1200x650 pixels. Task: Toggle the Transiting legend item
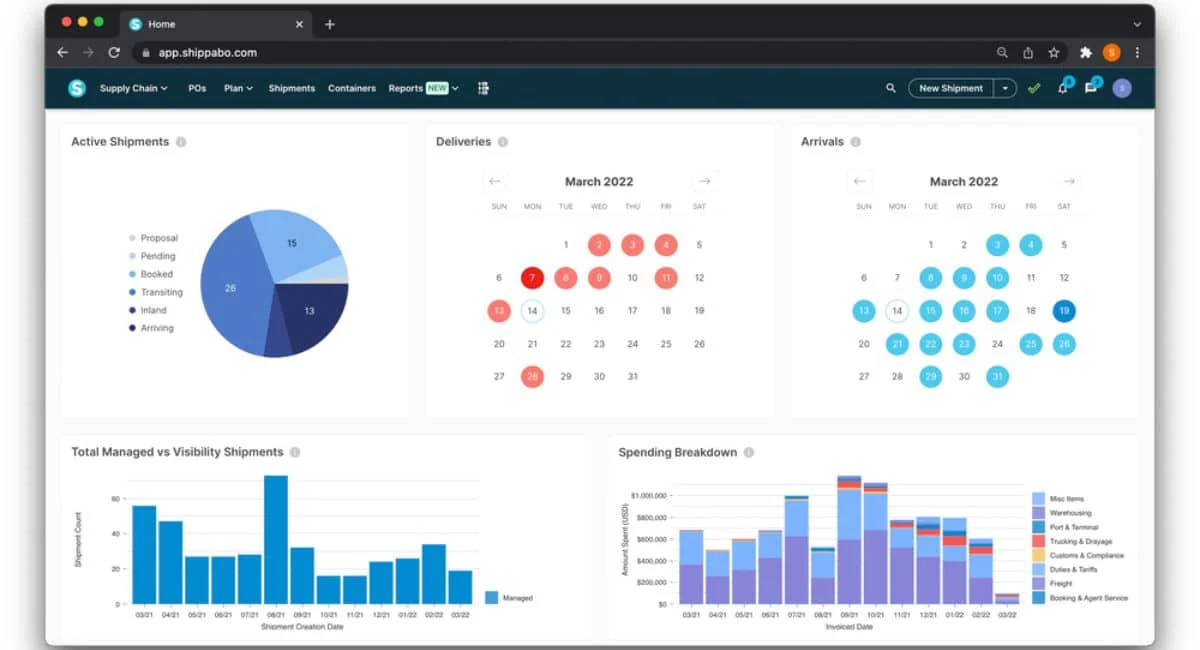[156, 292]
